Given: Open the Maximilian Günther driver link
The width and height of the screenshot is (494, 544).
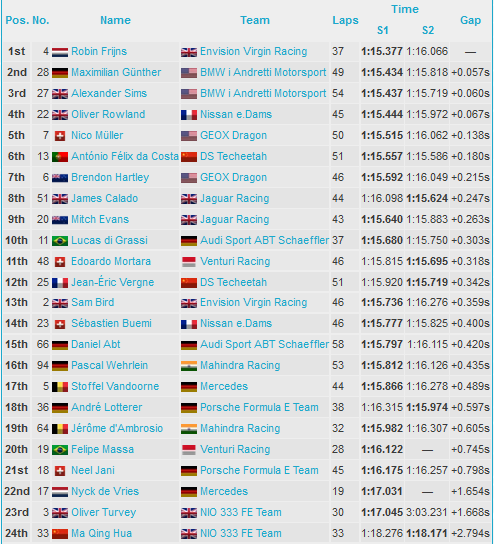Looking at the screenshot, I should click(116, 72).
